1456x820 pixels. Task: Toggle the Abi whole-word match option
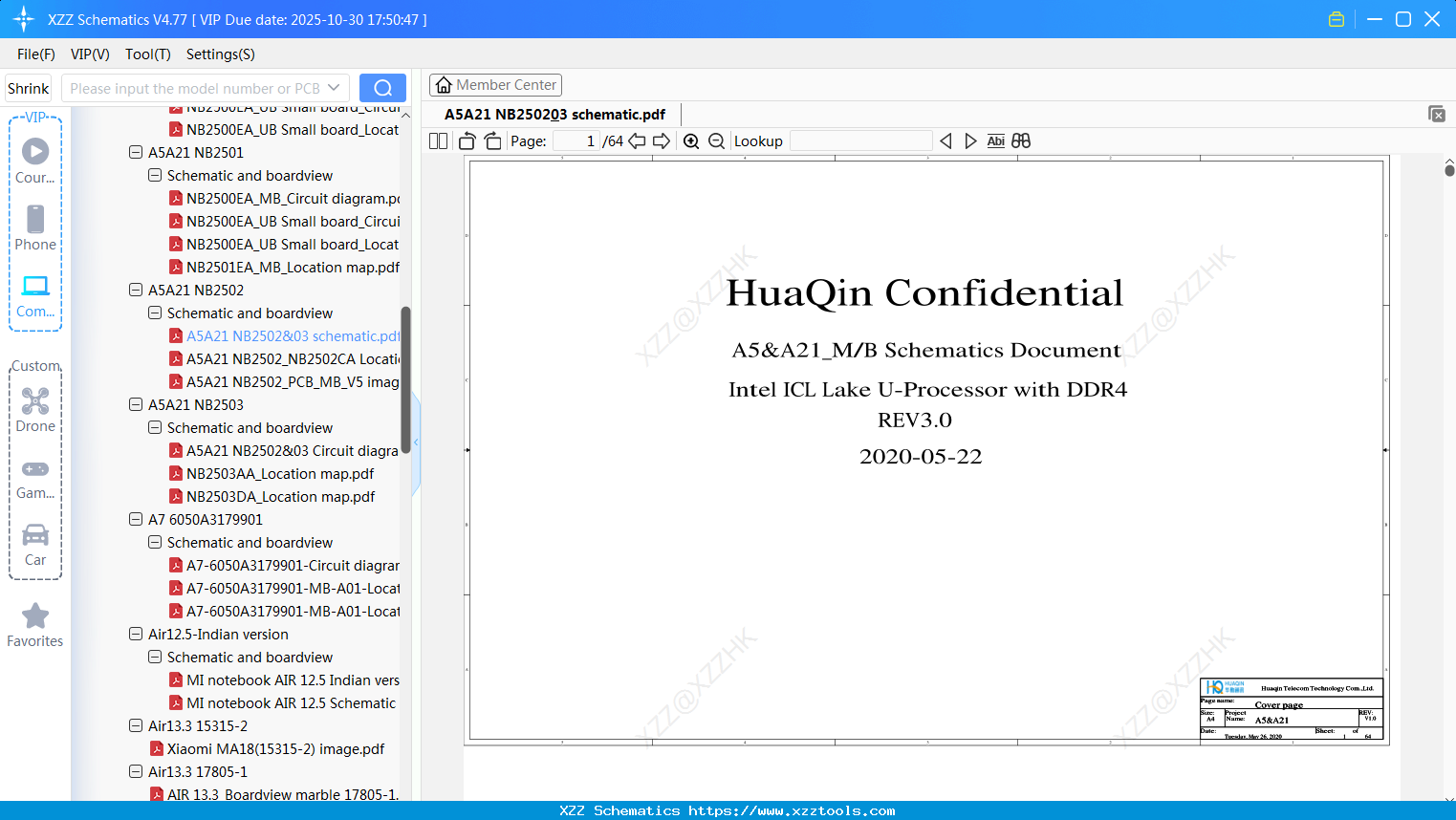(995, 141)
